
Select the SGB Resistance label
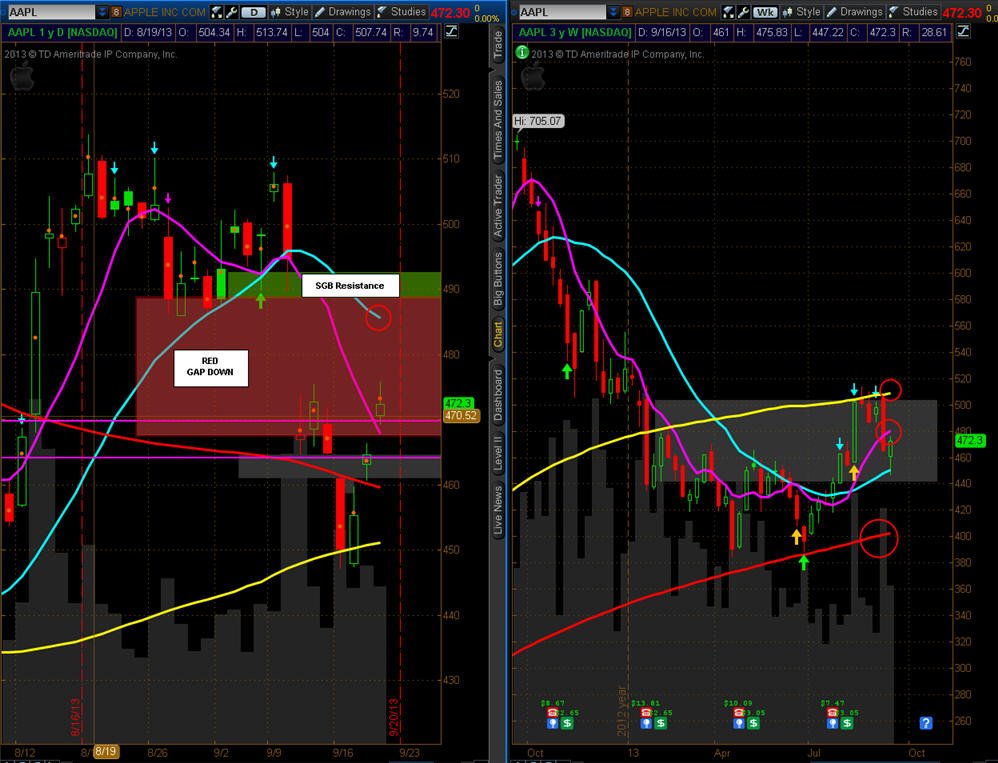(350, 286)
